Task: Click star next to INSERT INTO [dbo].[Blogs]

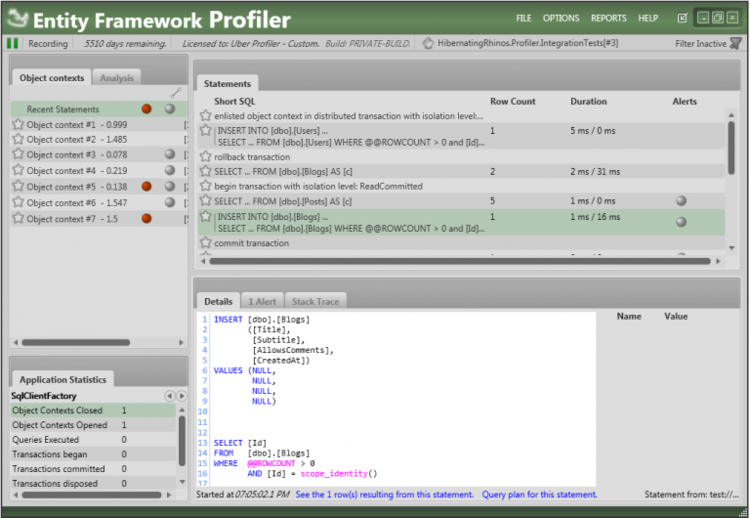Action: (x=206, y=217)
